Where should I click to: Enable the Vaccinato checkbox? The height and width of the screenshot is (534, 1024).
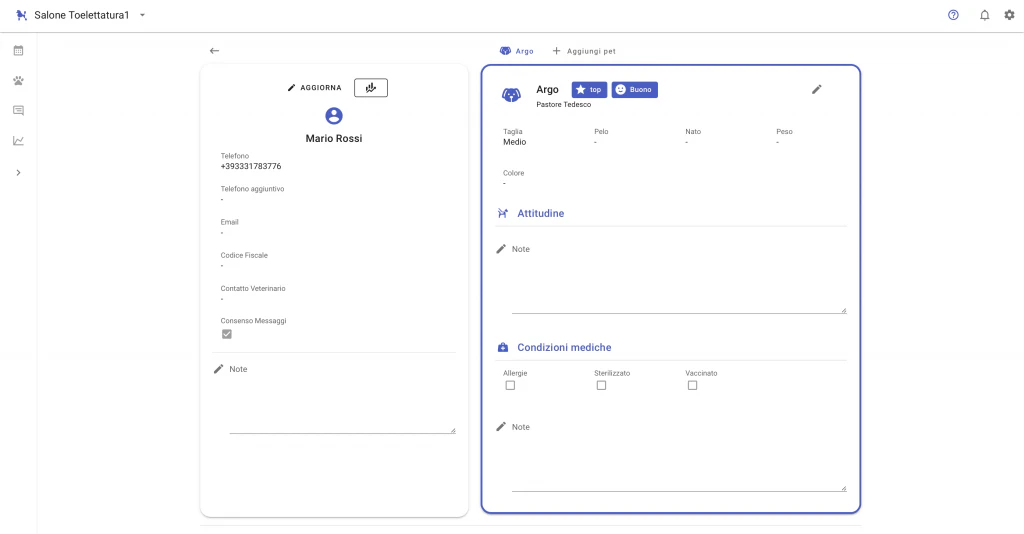pos(692,385)
